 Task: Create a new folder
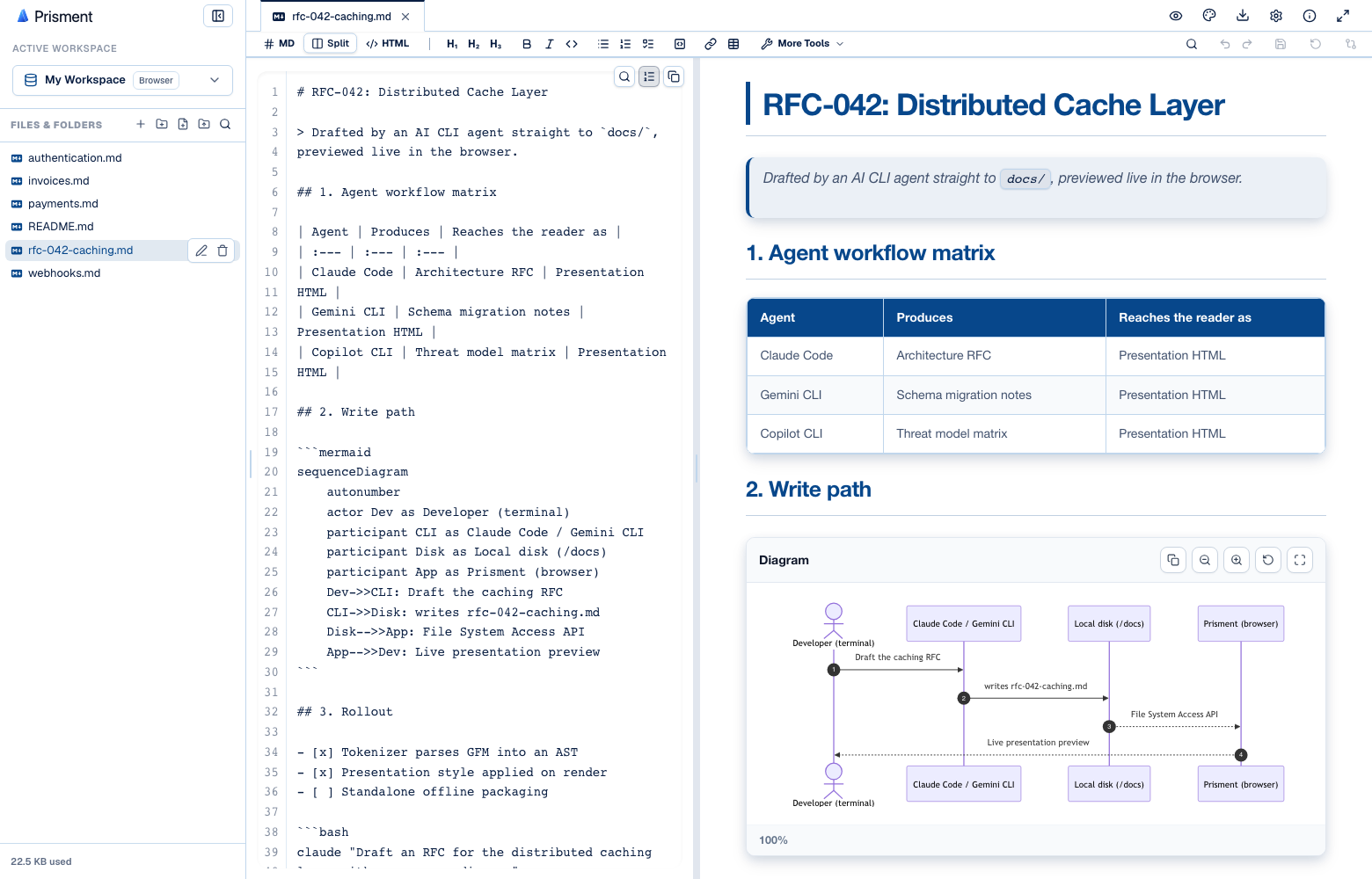coord(162,124)
